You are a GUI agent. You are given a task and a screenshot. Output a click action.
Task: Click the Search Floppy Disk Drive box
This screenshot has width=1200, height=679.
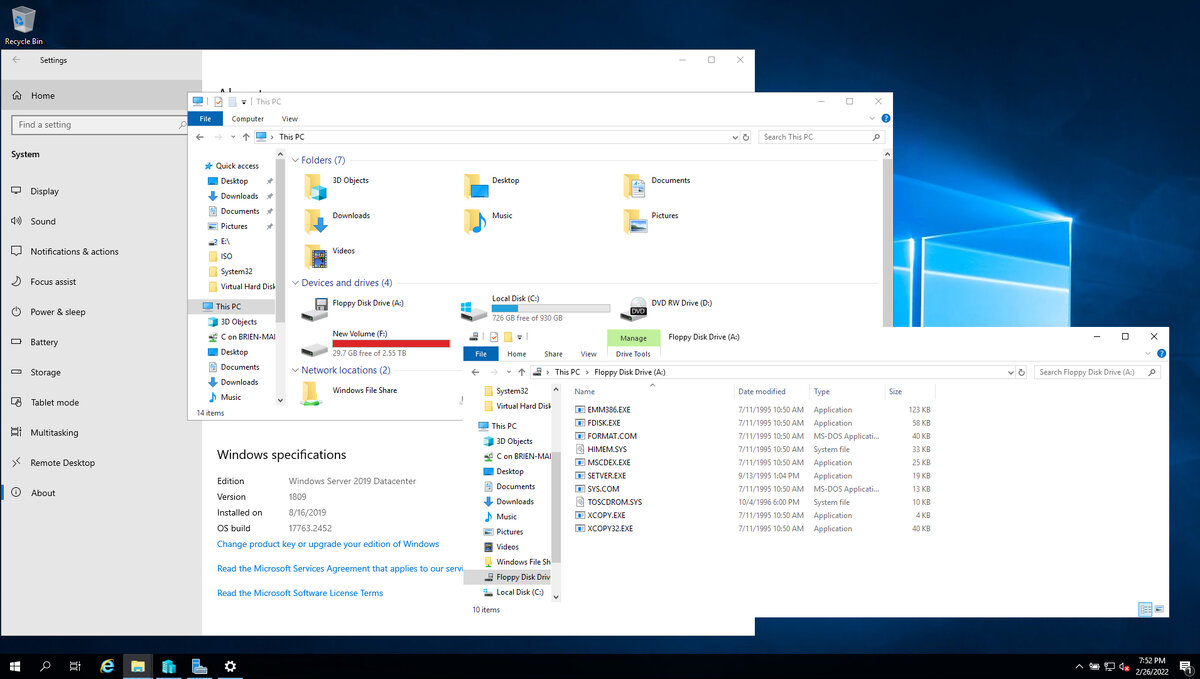click(x=1099, y=372)
